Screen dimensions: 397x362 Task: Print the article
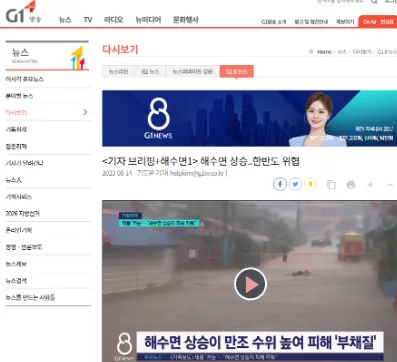click(x=351, y=184)
